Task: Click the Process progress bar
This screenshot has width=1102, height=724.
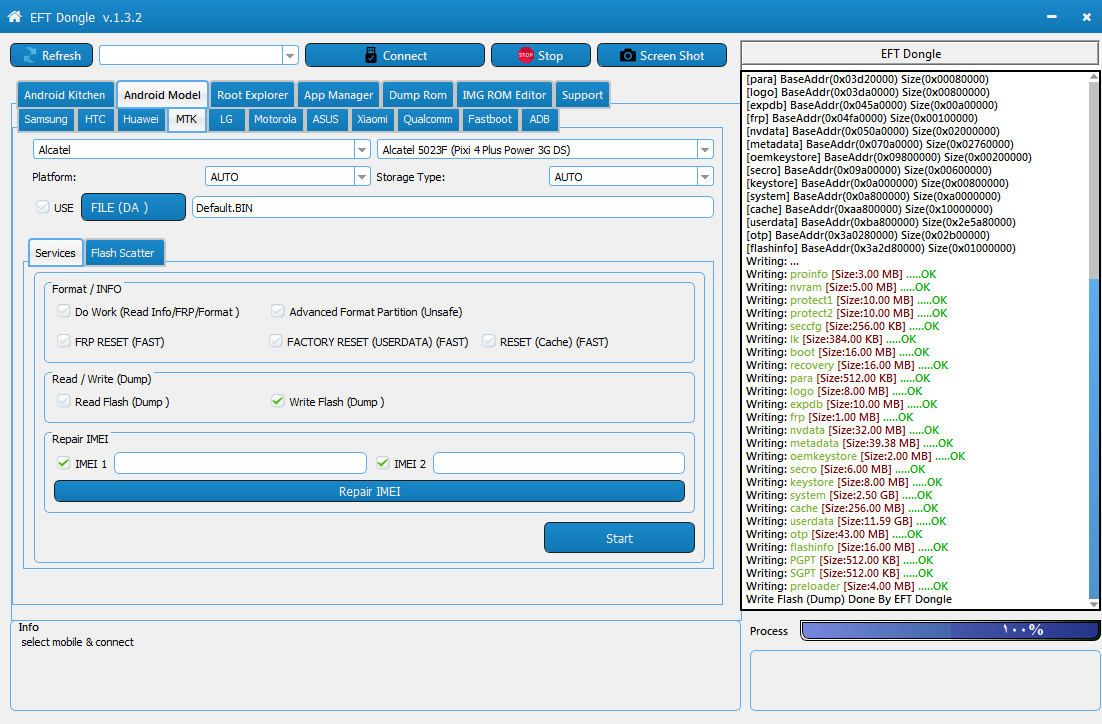Action: click(x=950, y=630)
